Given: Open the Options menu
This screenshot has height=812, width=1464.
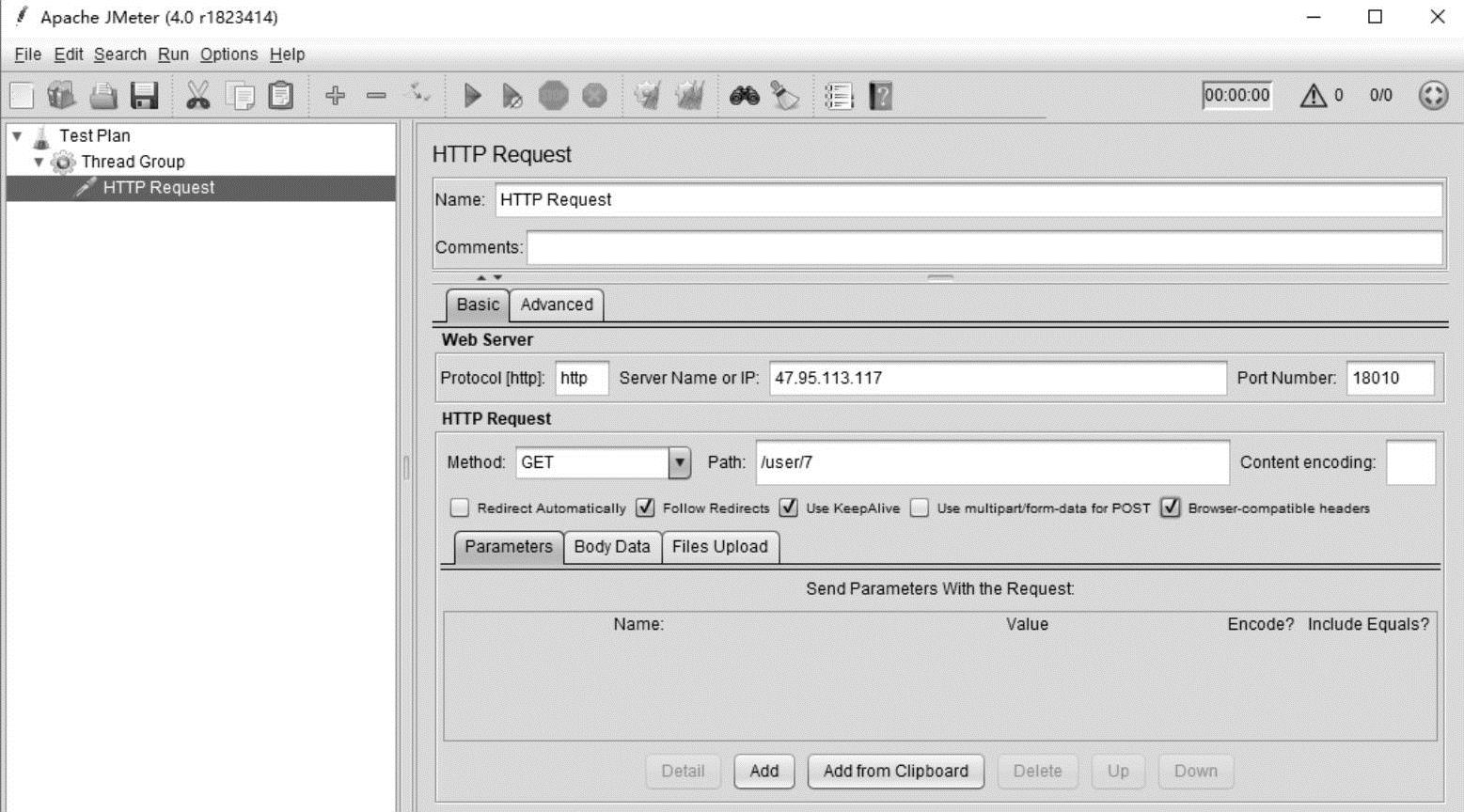Looking at the screenshot, I should pyautogui.click(x=228, y=55).
